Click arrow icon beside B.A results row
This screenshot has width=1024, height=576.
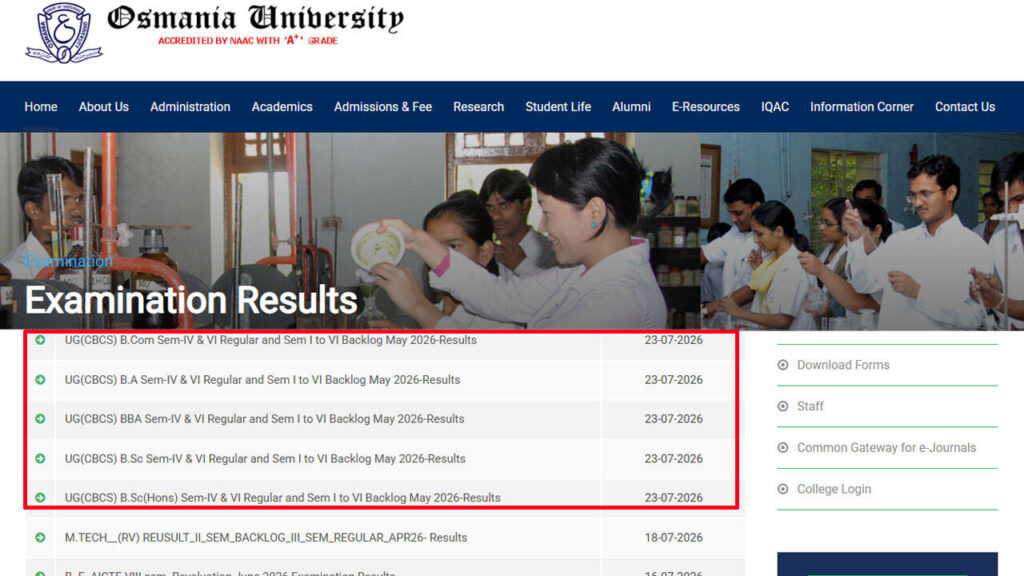40,380
